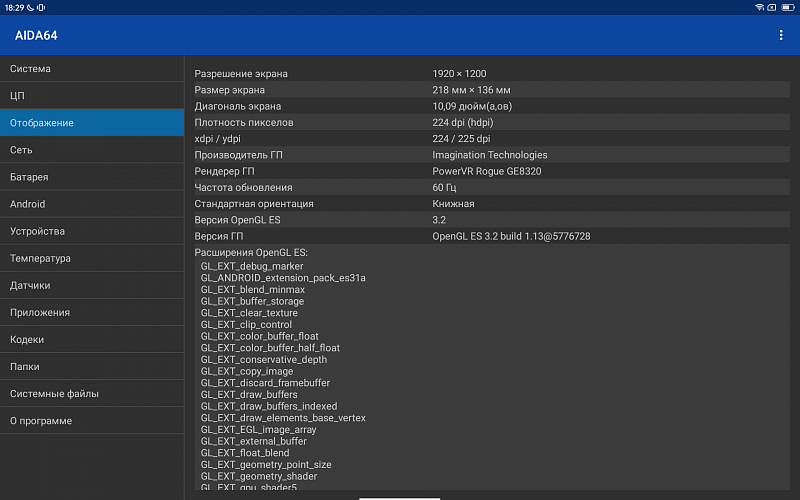Open the О программе page
Image resolution: width=800 pixels, height=500 pixels.
[x=92, y=420]
